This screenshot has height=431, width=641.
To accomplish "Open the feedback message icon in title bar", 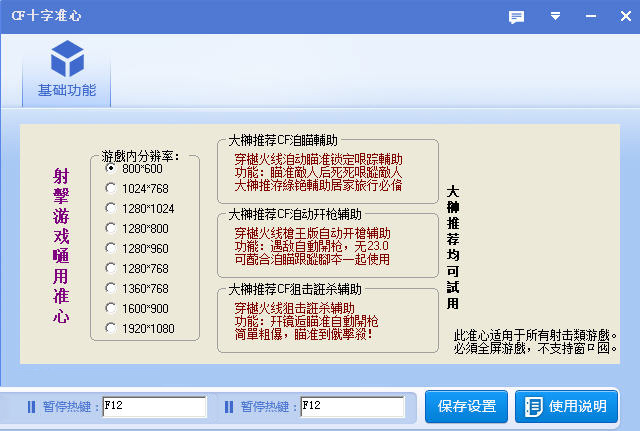I will 516,17.
